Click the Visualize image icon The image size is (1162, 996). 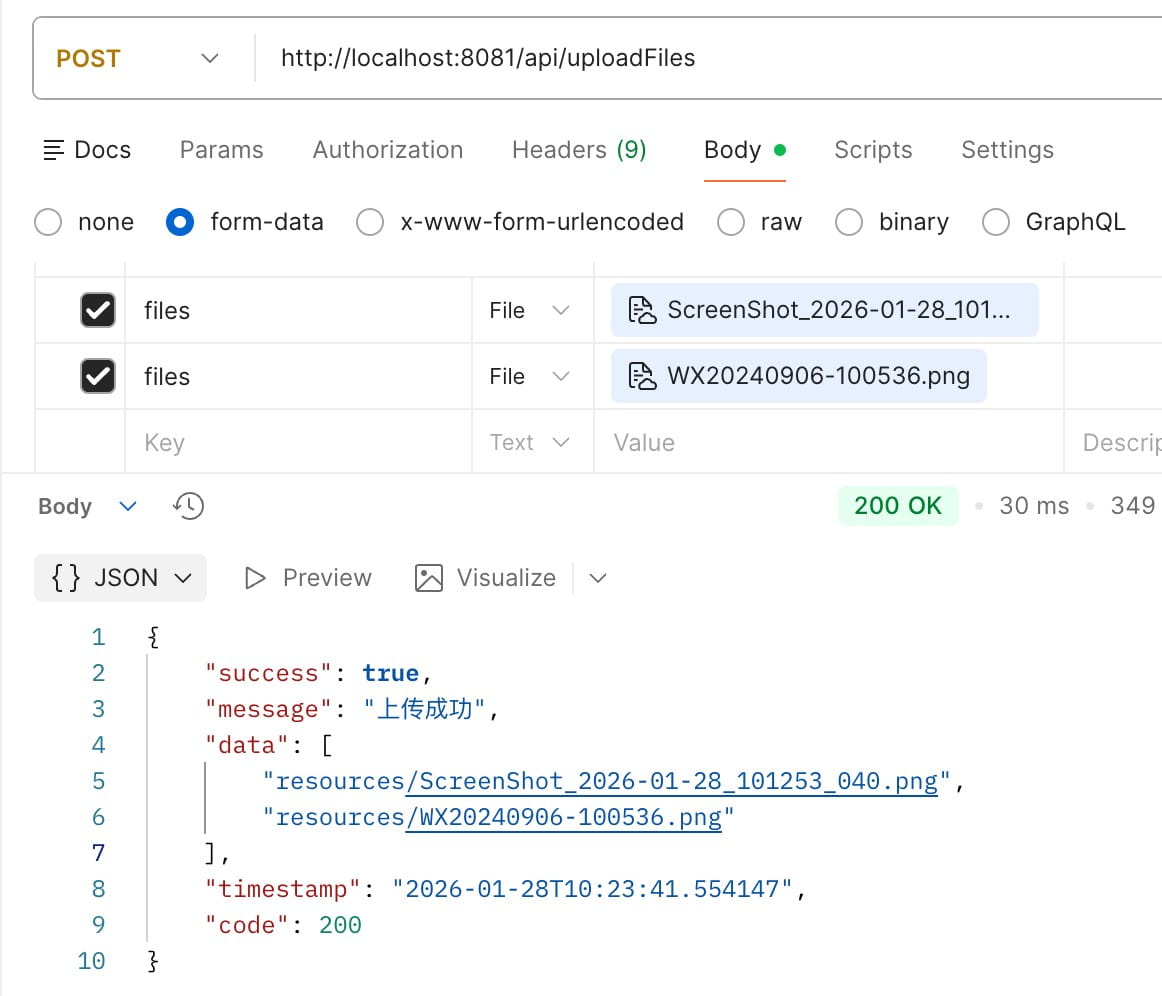429,578
